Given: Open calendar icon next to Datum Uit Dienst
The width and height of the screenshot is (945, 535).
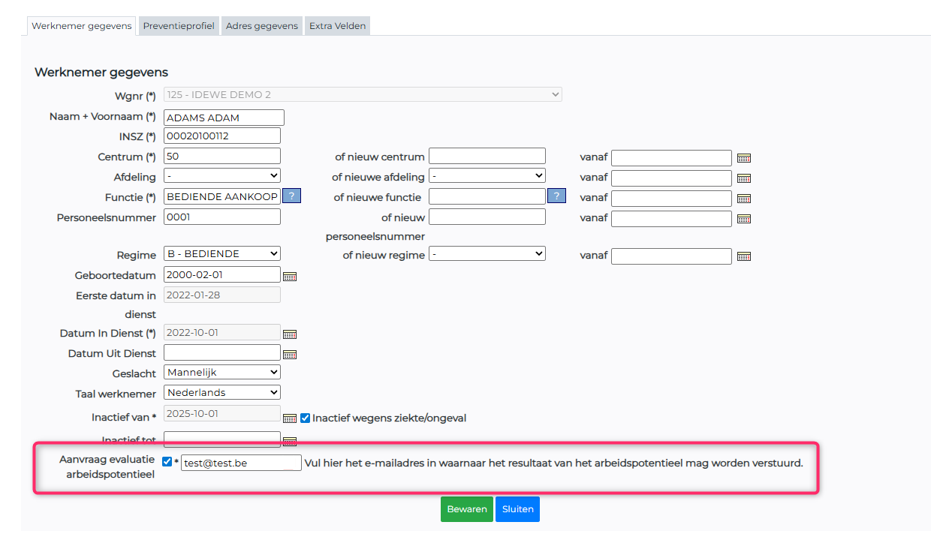Looking at the screenshot, I should pyautogui.click(x=290, y=354).
